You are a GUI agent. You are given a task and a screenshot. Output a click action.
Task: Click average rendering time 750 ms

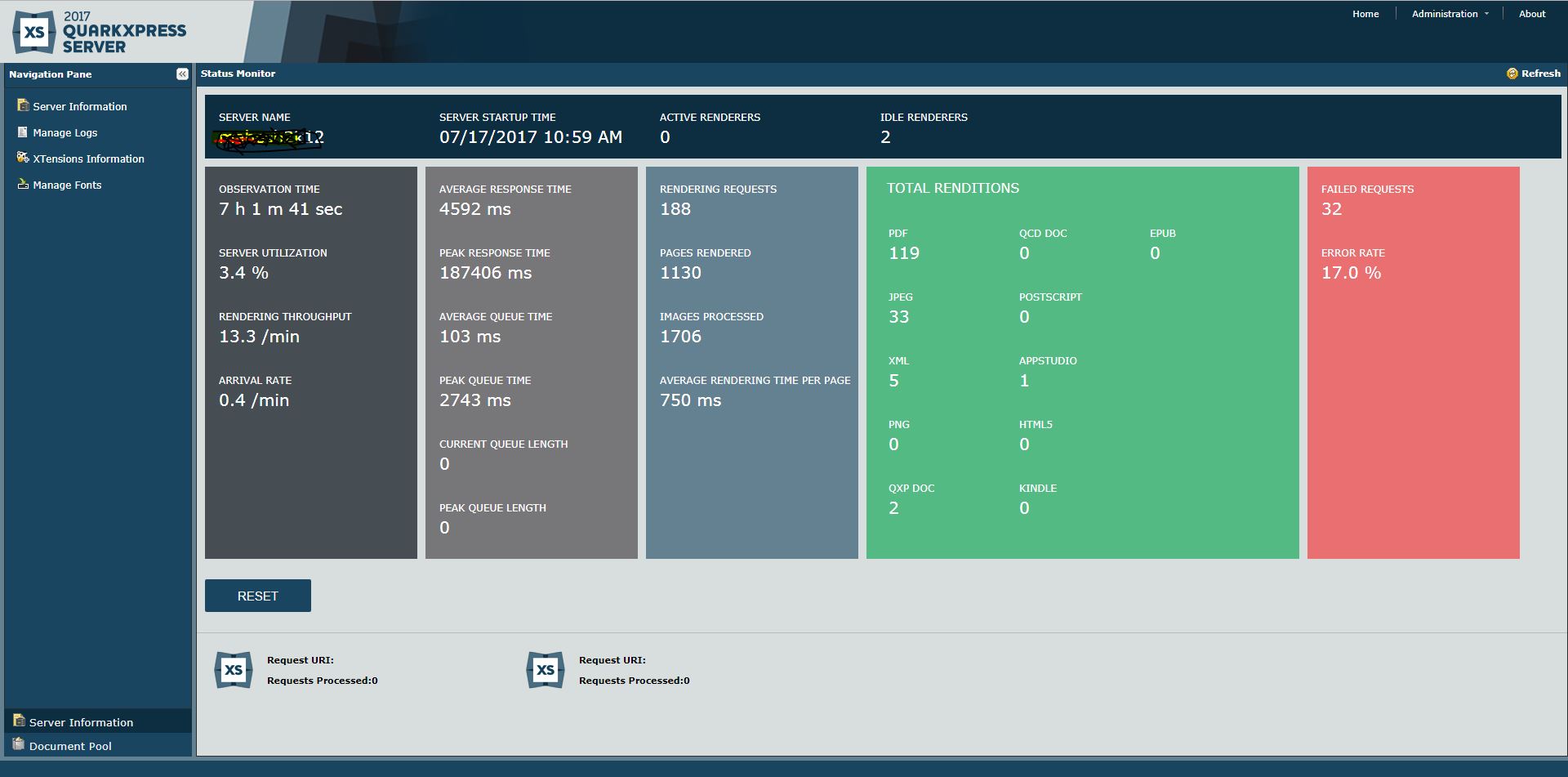pyautogui.click(x=690, y=400)
